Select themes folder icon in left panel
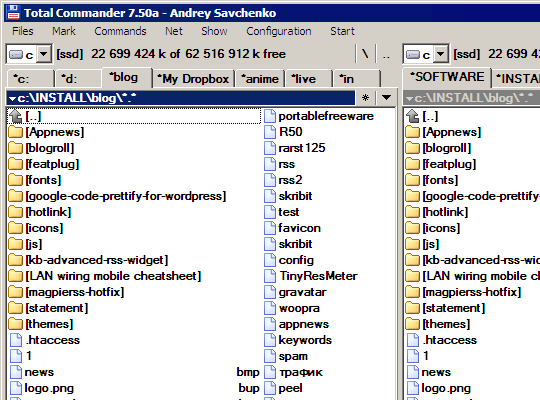 tap(15, 325)
